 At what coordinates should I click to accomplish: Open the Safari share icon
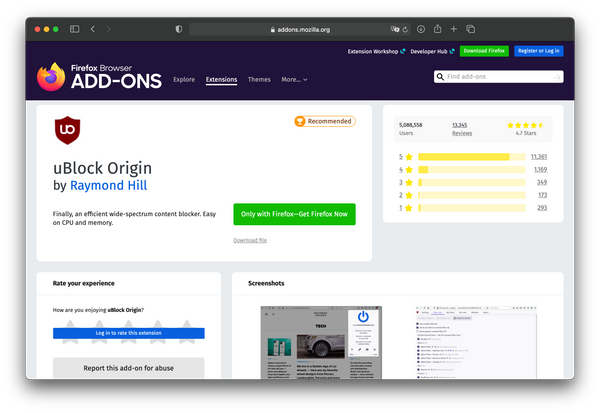pyautogui.click(x=437, y=29)
